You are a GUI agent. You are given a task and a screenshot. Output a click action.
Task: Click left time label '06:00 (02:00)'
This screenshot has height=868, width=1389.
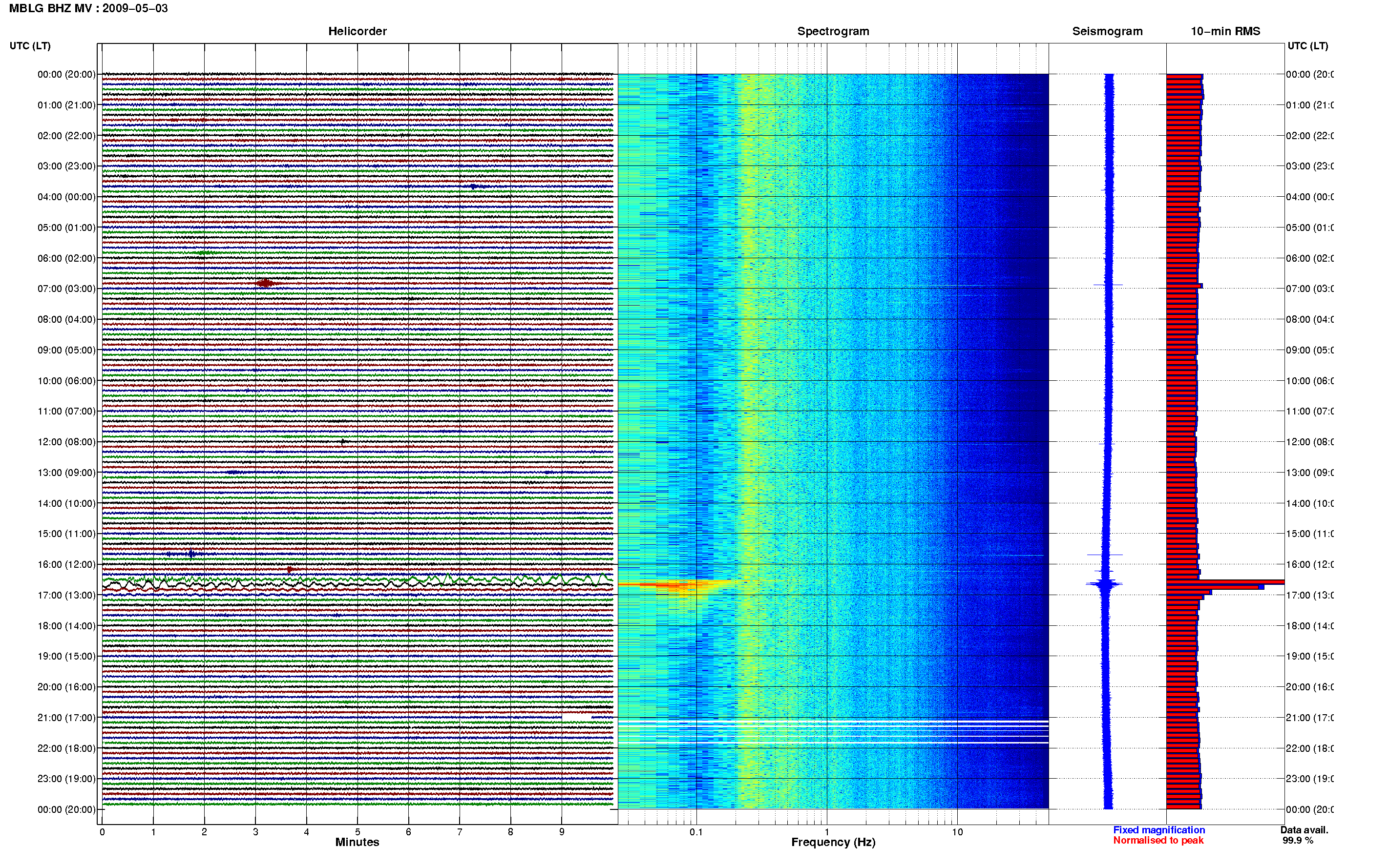66,258
